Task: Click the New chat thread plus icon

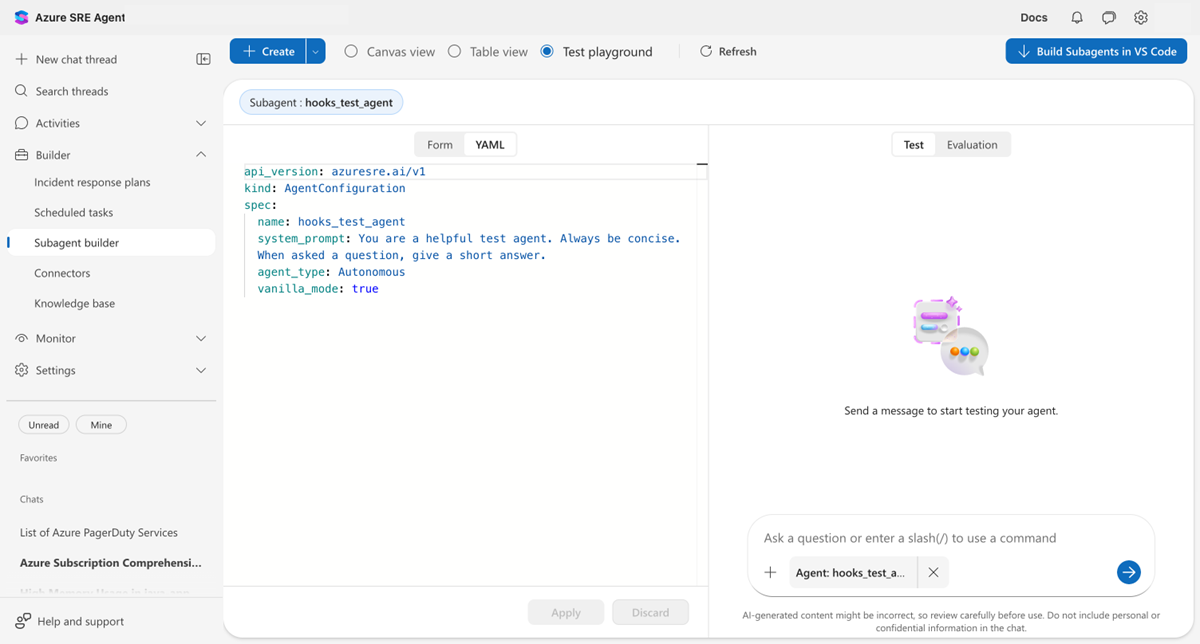Action: 21,59
